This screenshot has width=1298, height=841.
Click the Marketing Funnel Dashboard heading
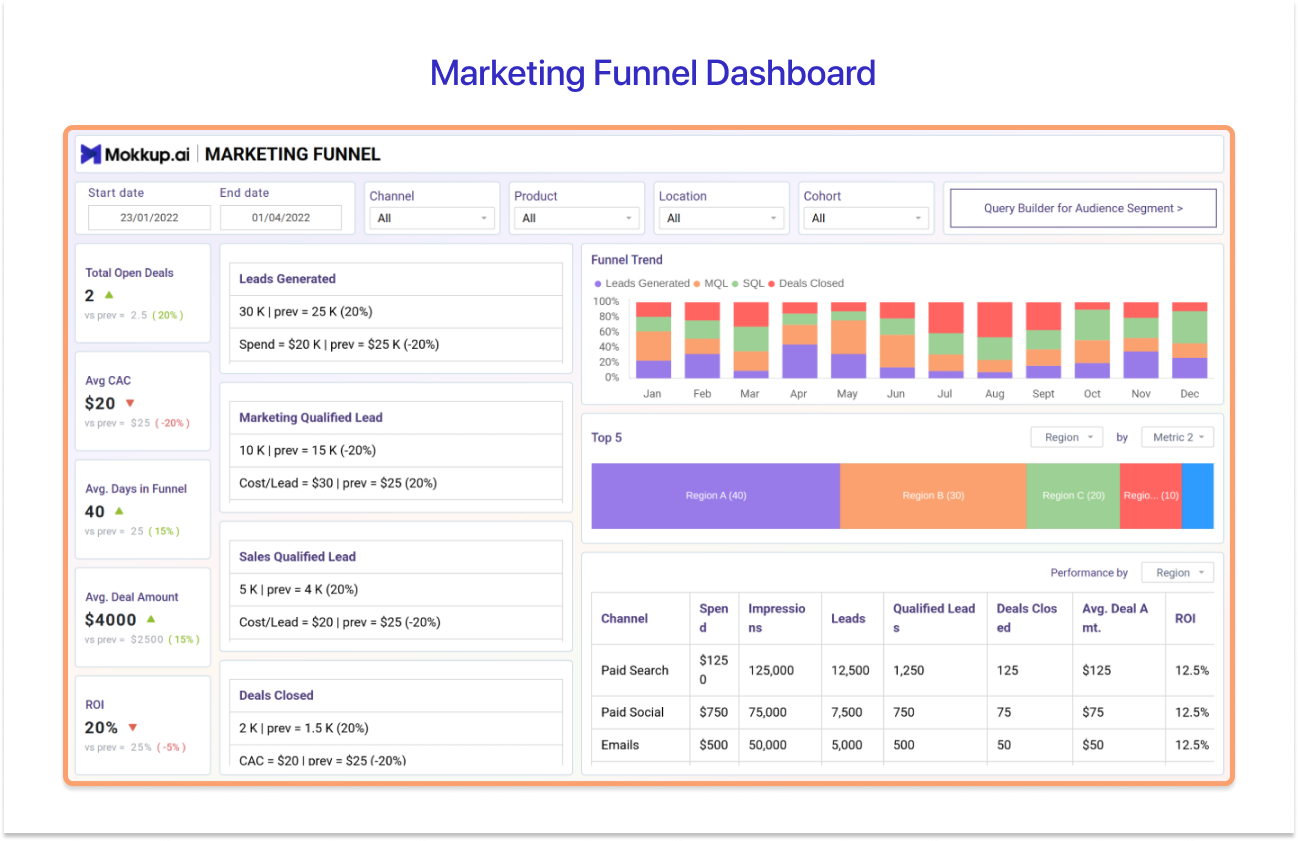tap(653, 73)
